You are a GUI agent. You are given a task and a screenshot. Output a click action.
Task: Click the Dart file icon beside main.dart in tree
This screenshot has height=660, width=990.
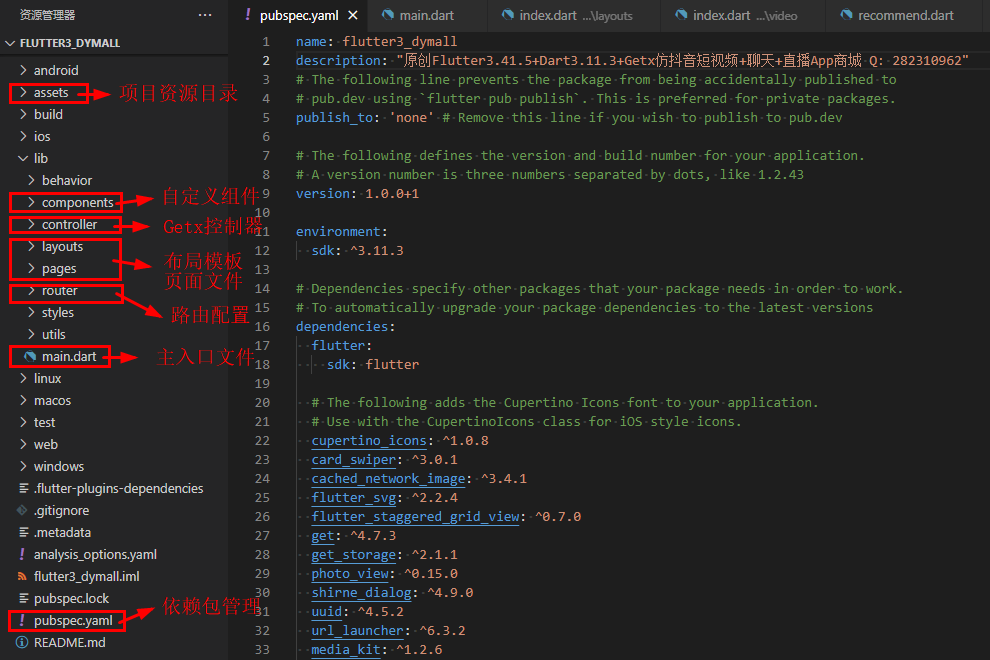[x=30, y=356]
